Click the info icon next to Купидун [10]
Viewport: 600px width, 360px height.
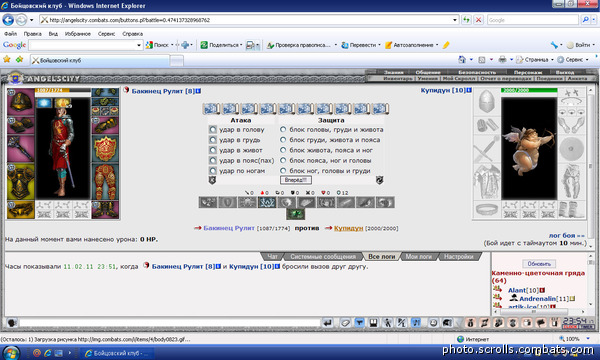[469, 90]
